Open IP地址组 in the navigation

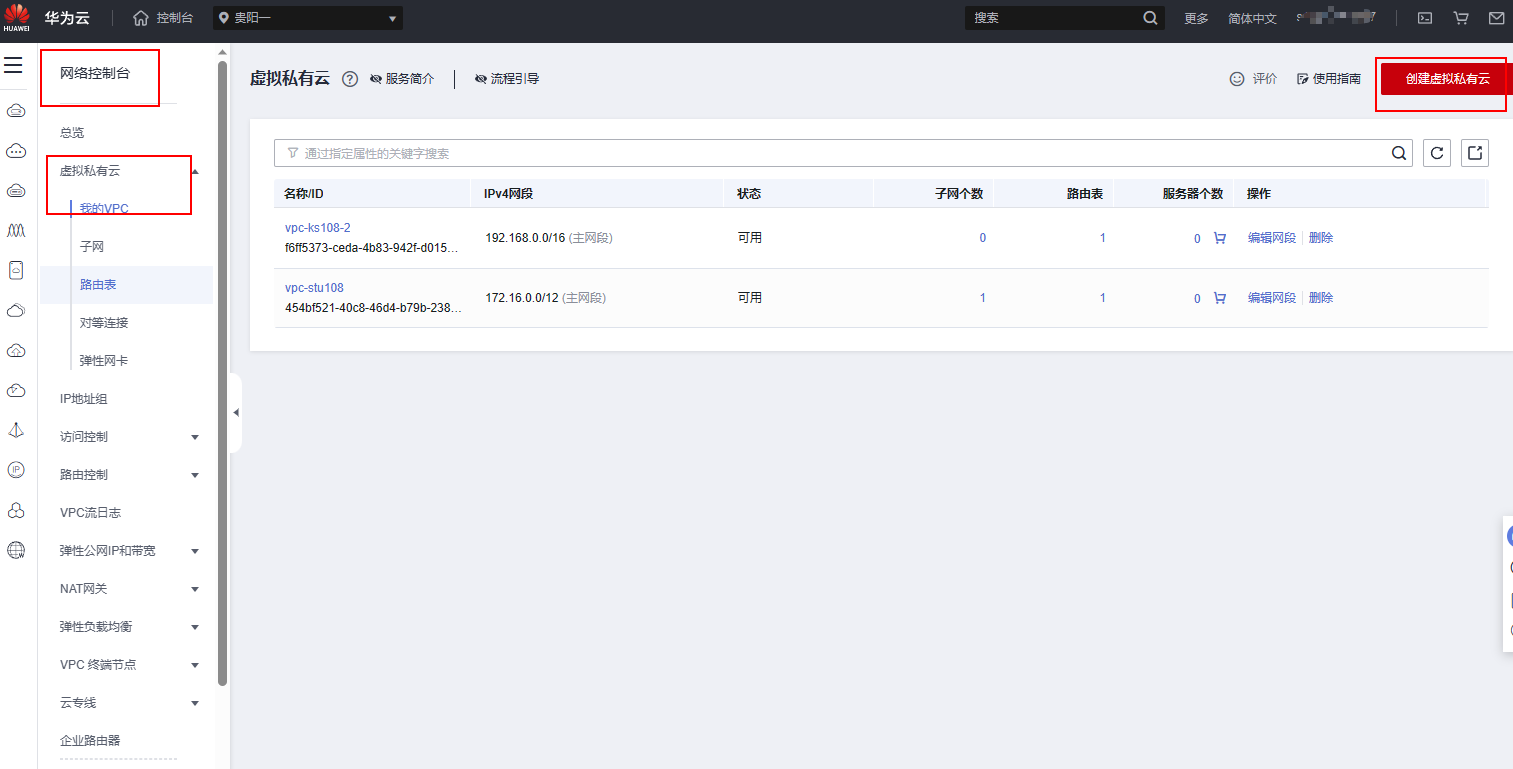coord(83,399)
